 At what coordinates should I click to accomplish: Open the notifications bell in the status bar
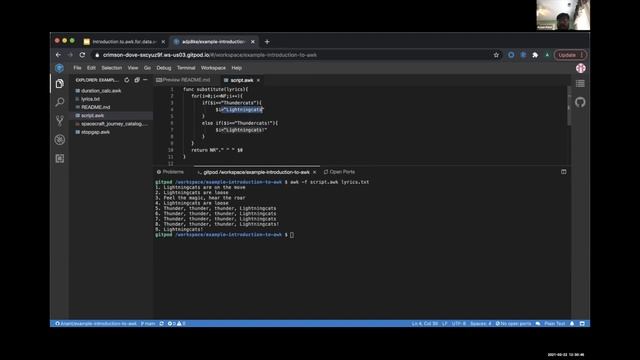pos(572,324)
